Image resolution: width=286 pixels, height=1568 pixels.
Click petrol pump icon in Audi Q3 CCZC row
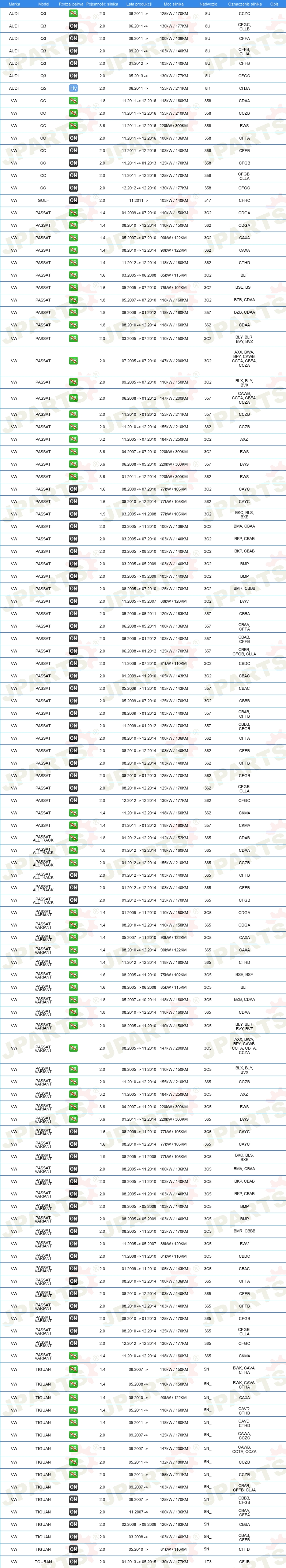pyautogui.click(x=74, y=14)
